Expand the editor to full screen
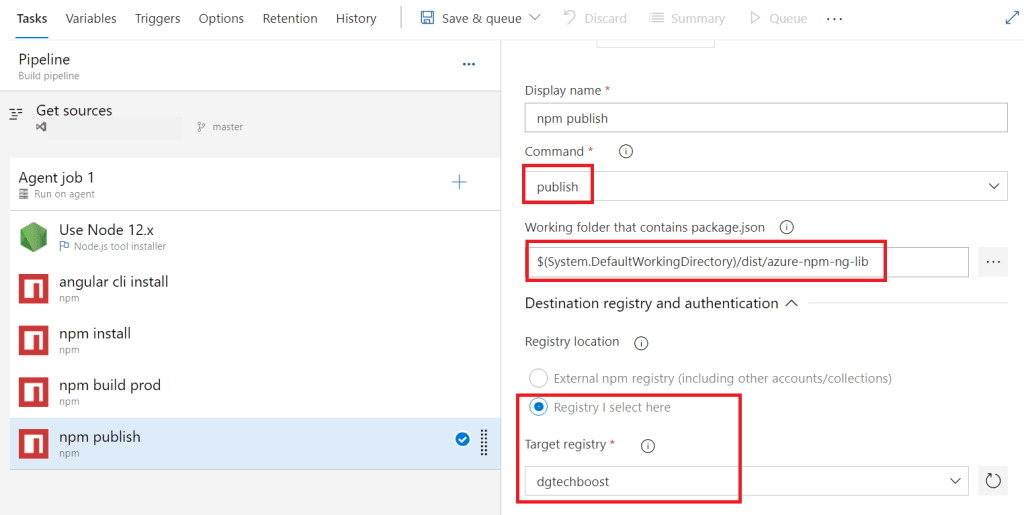Image resolution: width=1024 pixels, height=515 pixels. click(x=1010, y=18)
